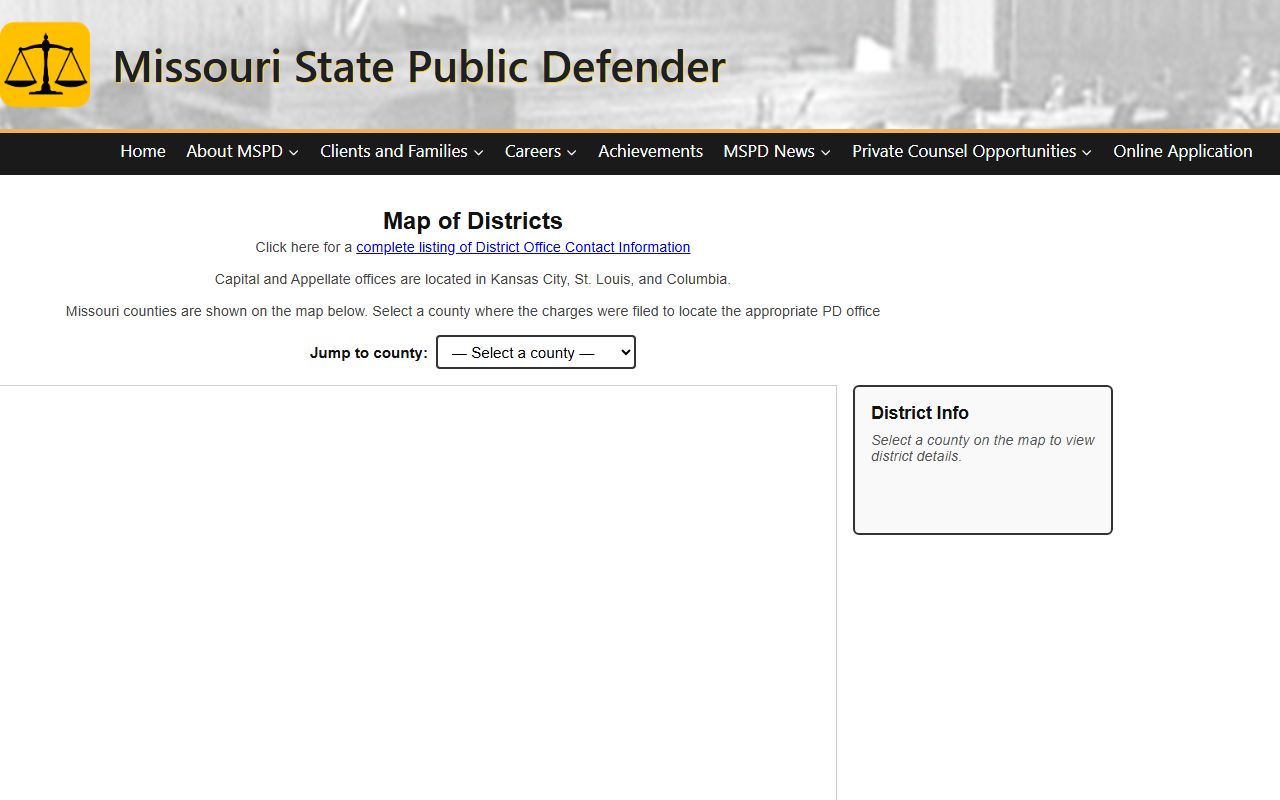This screenshot has width=1280, height=800.
Task: Click the Jump to county label
Action: [x=369, y=353]
